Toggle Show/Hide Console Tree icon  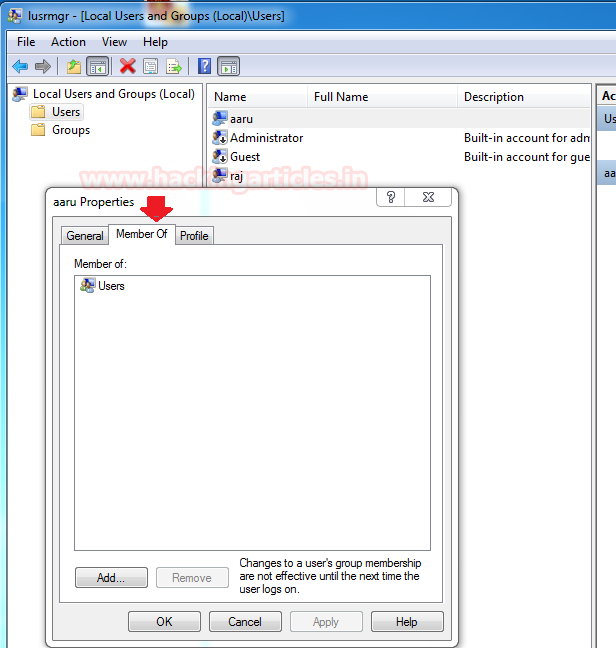98,66
